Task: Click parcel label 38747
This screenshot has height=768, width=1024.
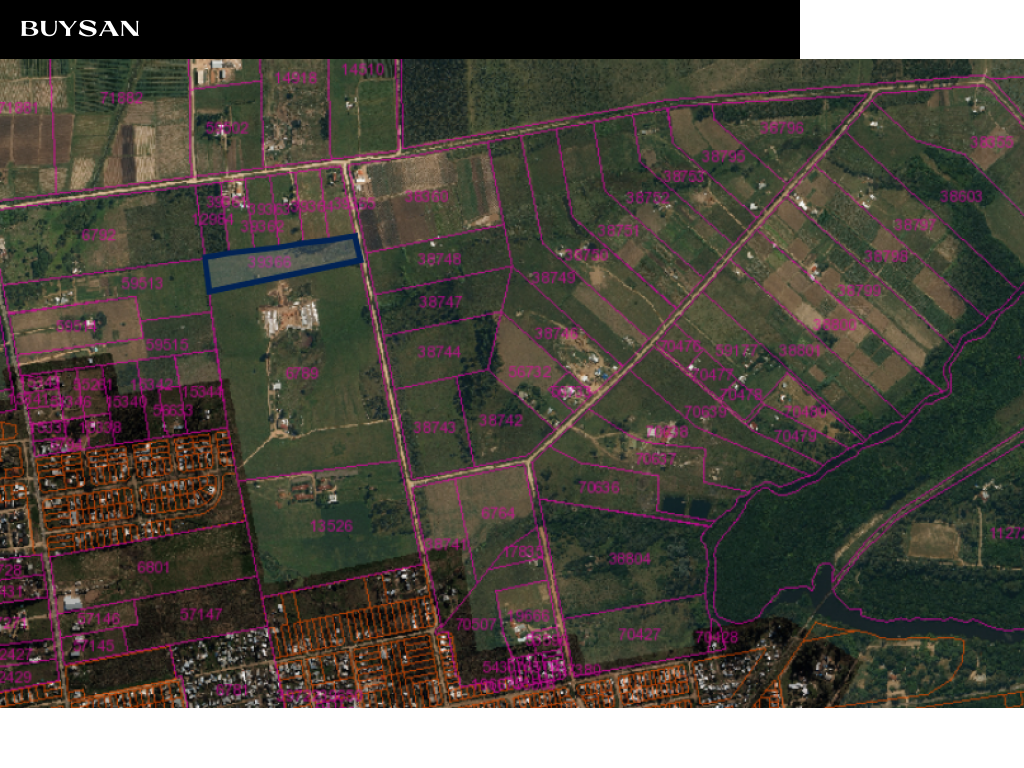Action: click(x=441, y=302)
